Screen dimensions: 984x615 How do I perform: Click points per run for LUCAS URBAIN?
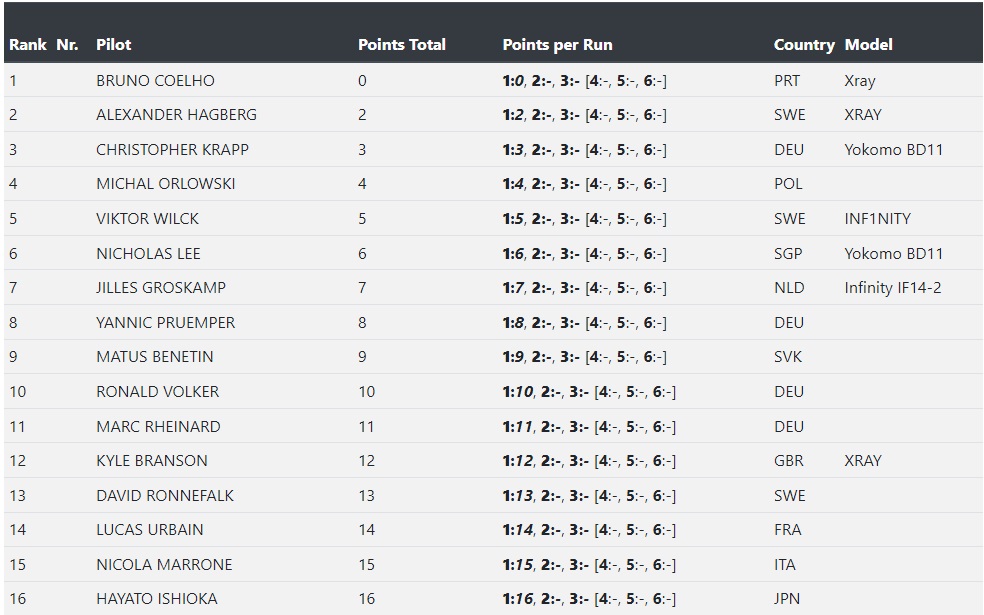[589, 530]
